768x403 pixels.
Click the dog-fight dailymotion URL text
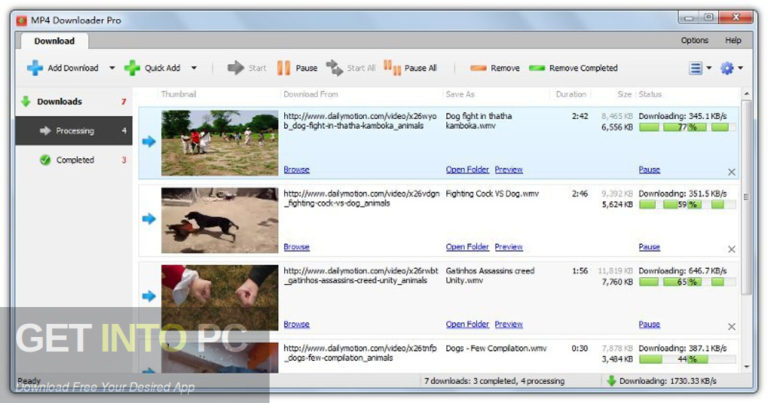point(360,121)
